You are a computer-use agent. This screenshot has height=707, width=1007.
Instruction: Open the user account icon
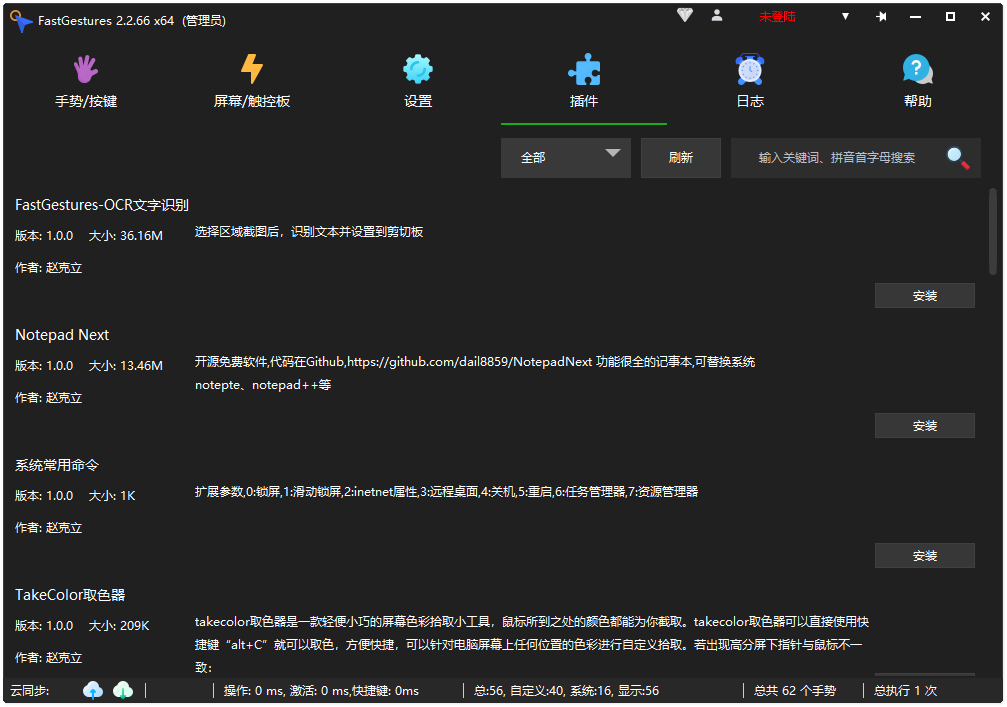coord(717,16)
